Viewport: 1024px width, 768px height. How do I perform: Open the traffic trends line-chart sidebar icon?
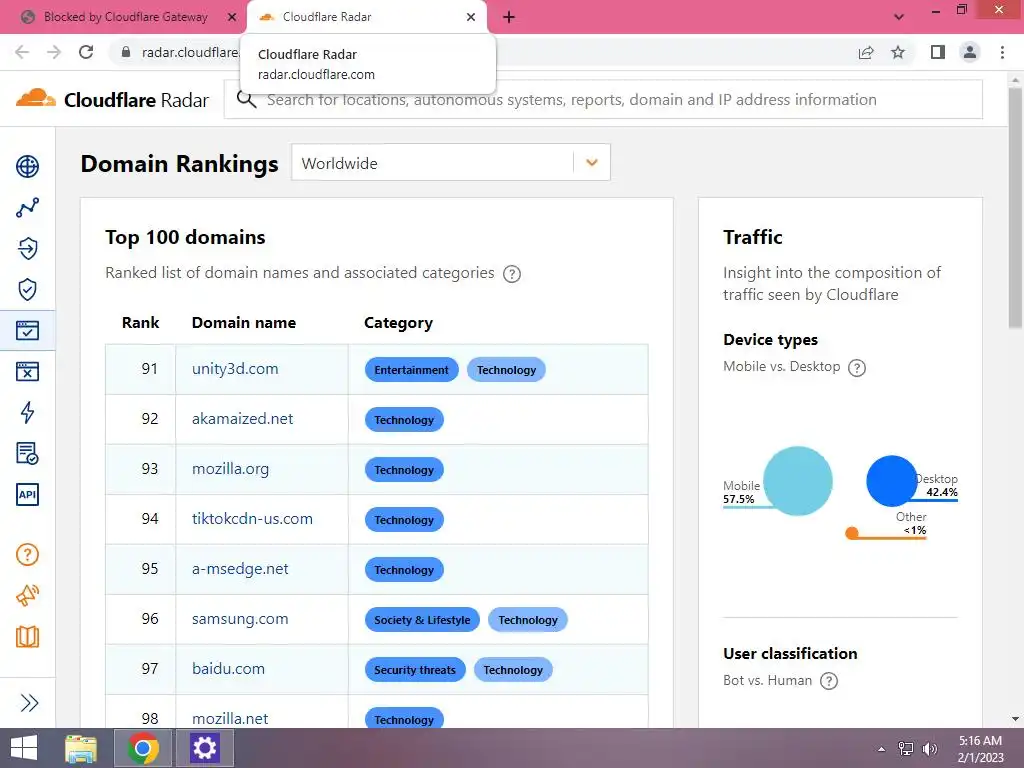(x=27, y=208)
